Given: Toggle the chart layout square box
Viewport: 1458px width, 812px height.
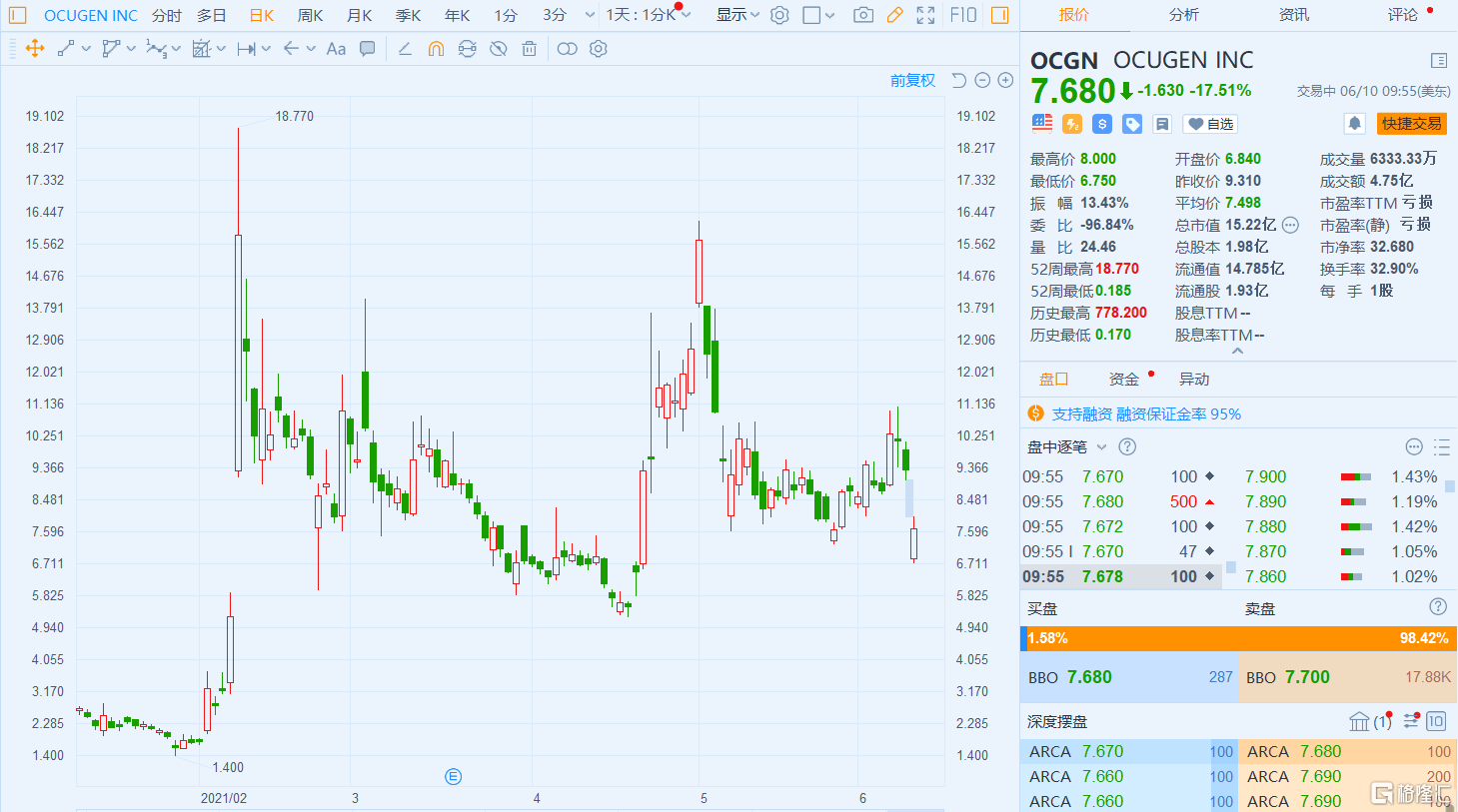Looking at the screenshot, I should (811, 15).
